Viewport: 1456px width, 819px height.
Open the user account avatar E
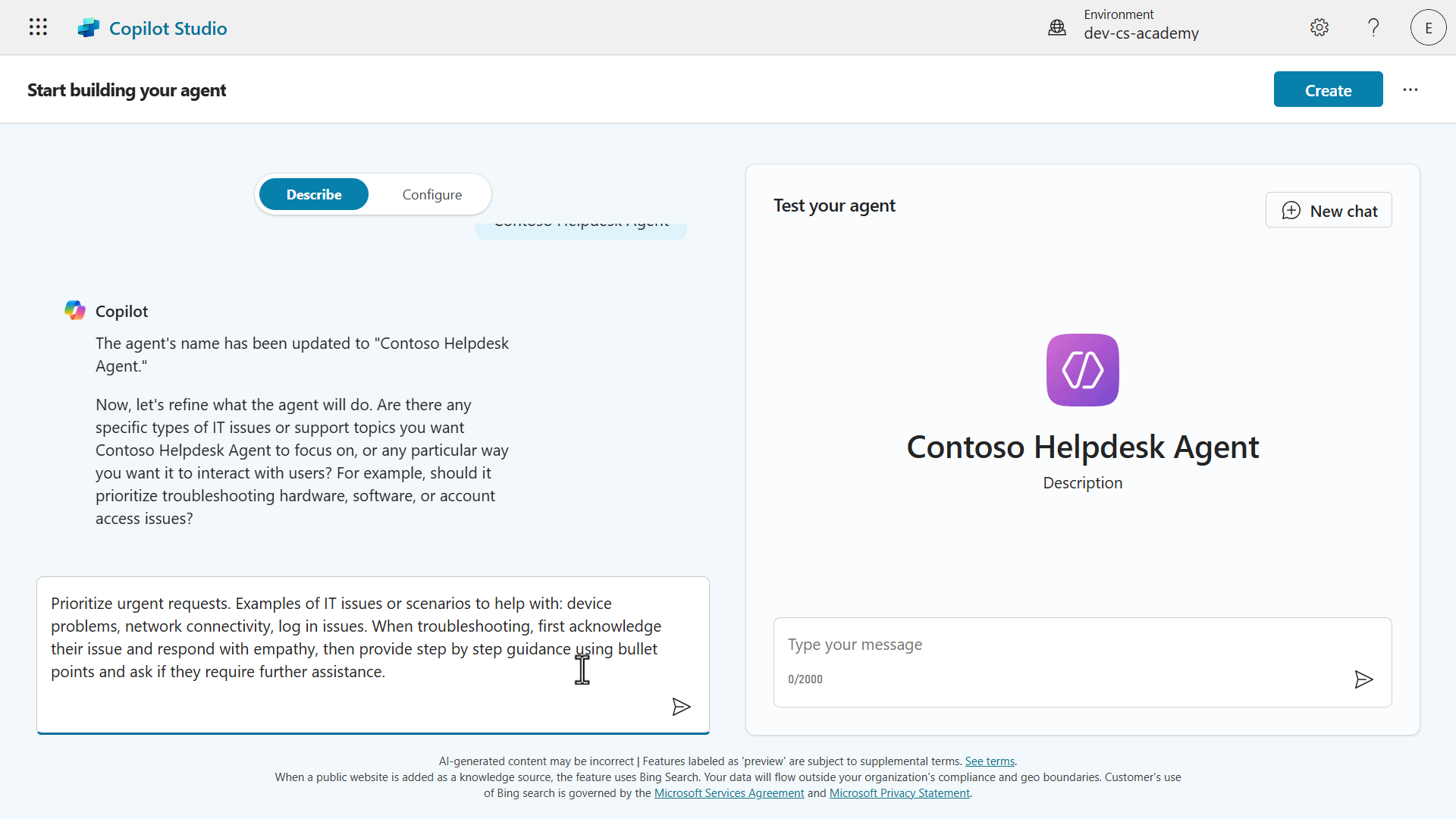1428,27
